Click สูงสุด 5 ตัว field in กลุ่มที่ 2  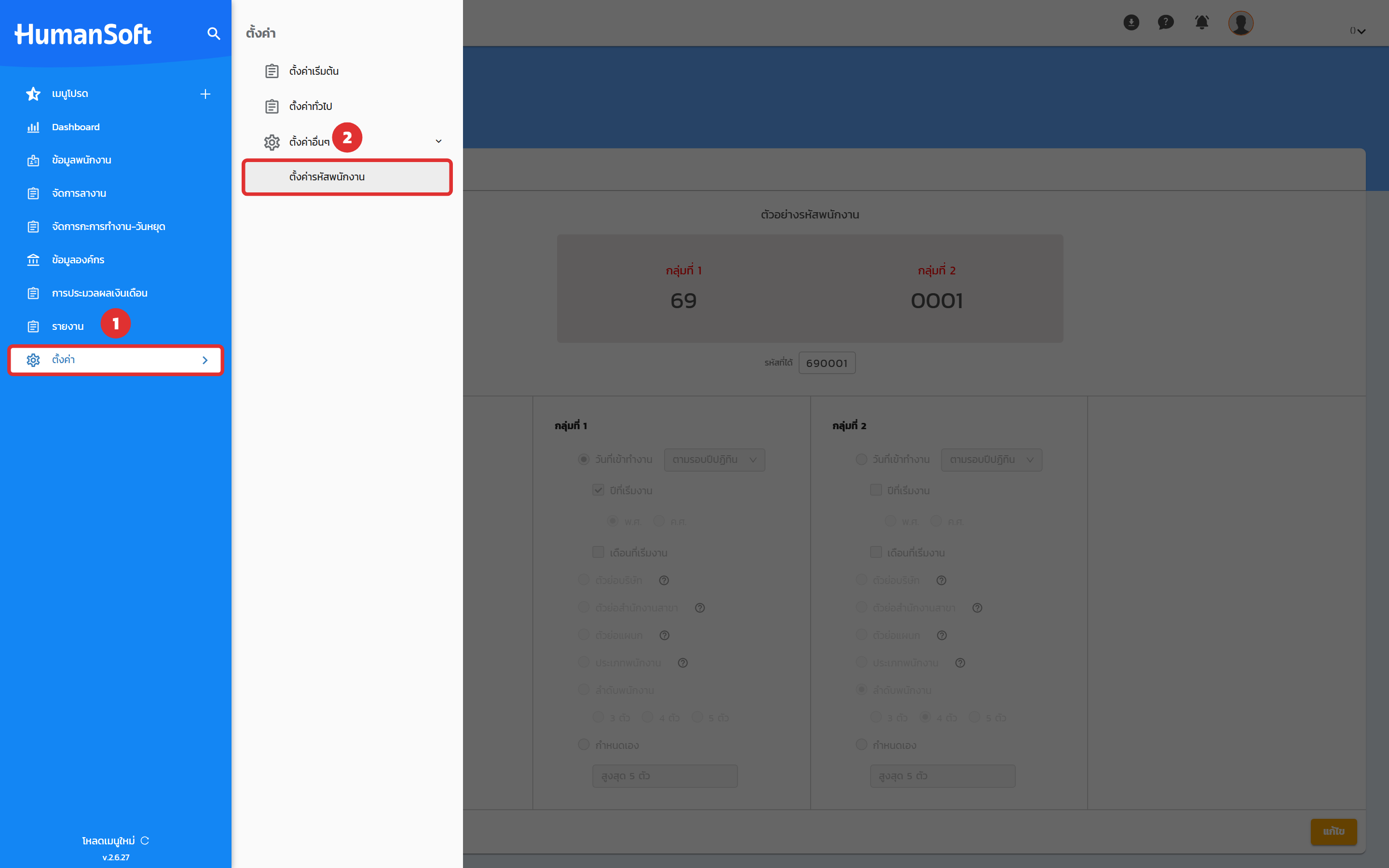942,776
